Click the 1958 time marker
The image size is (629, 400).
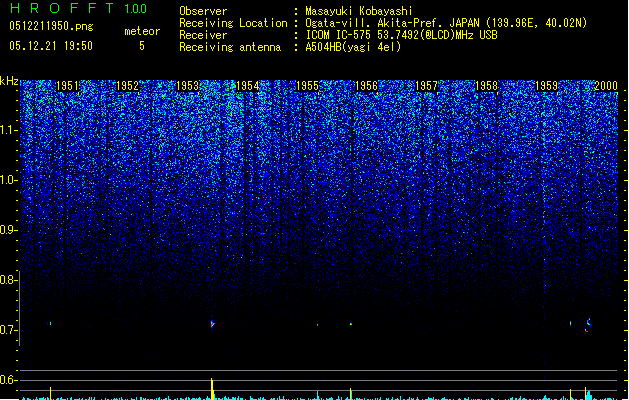[486, 86]
